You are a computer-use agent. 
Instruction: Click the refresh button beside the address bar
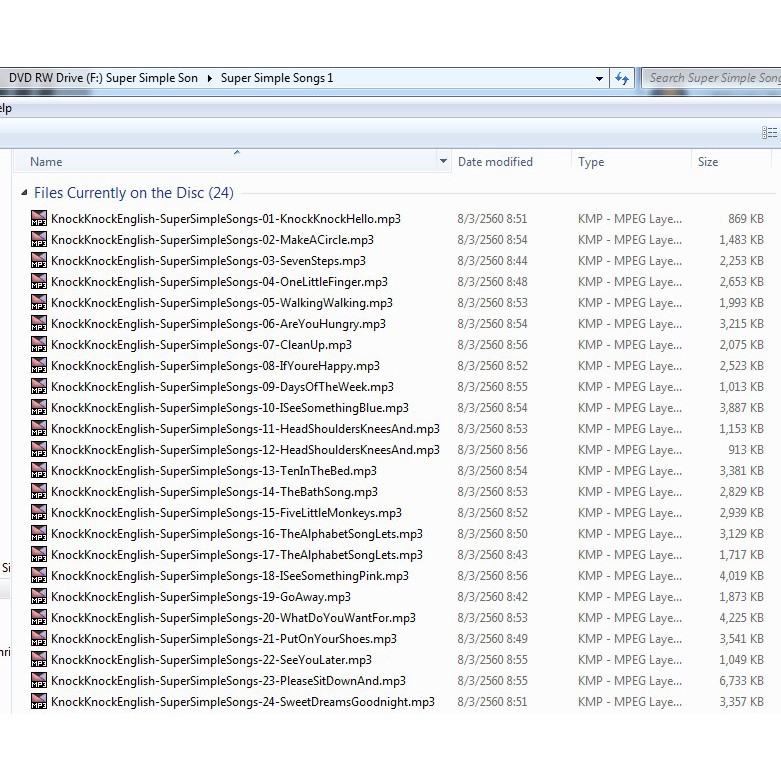point(622,78)
